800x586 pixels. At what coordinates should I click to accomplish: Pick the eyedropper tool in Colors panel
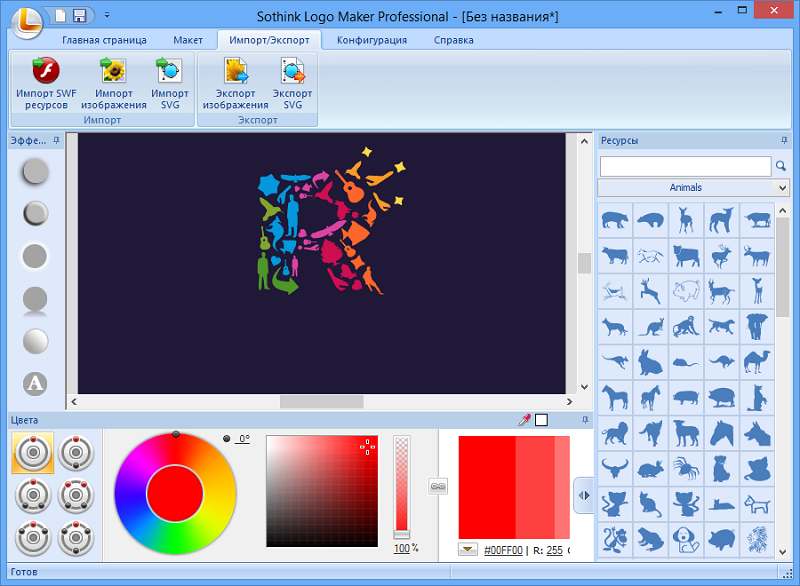524,420
